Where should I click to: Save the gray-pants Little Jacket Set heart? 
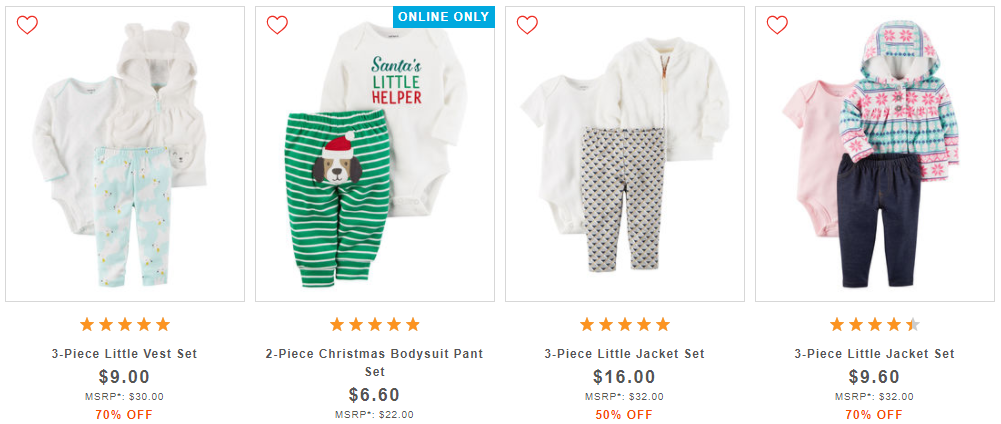pyautogui.click(x=527, y=25)
